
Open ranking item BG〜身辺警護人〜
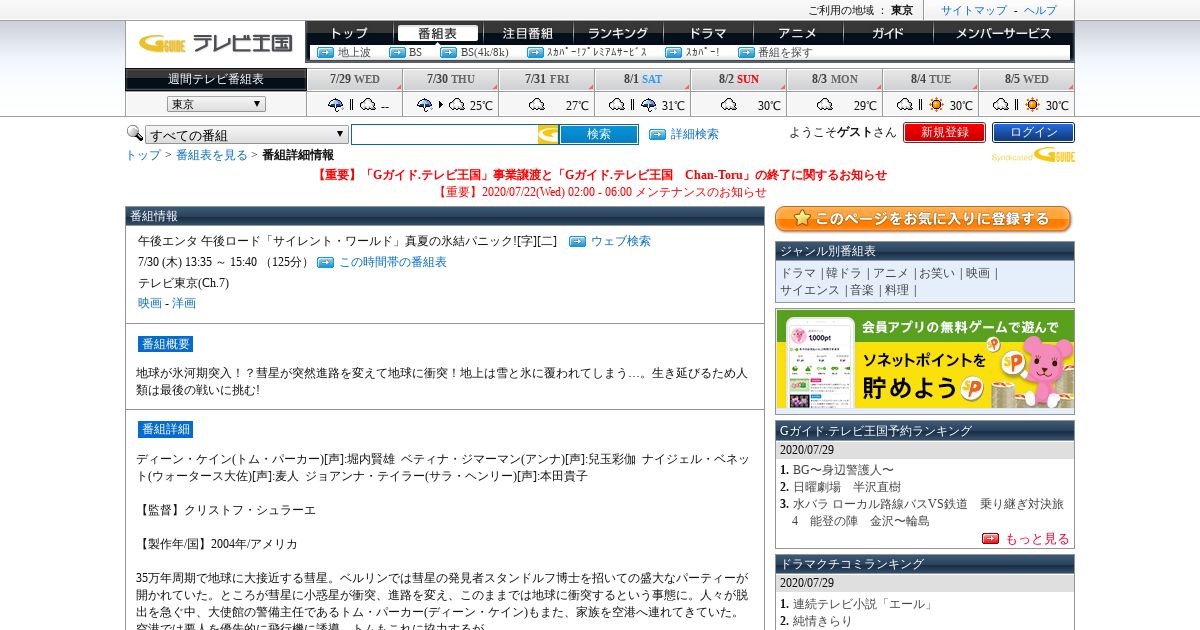pyautogui.click(x=843, y=470)
